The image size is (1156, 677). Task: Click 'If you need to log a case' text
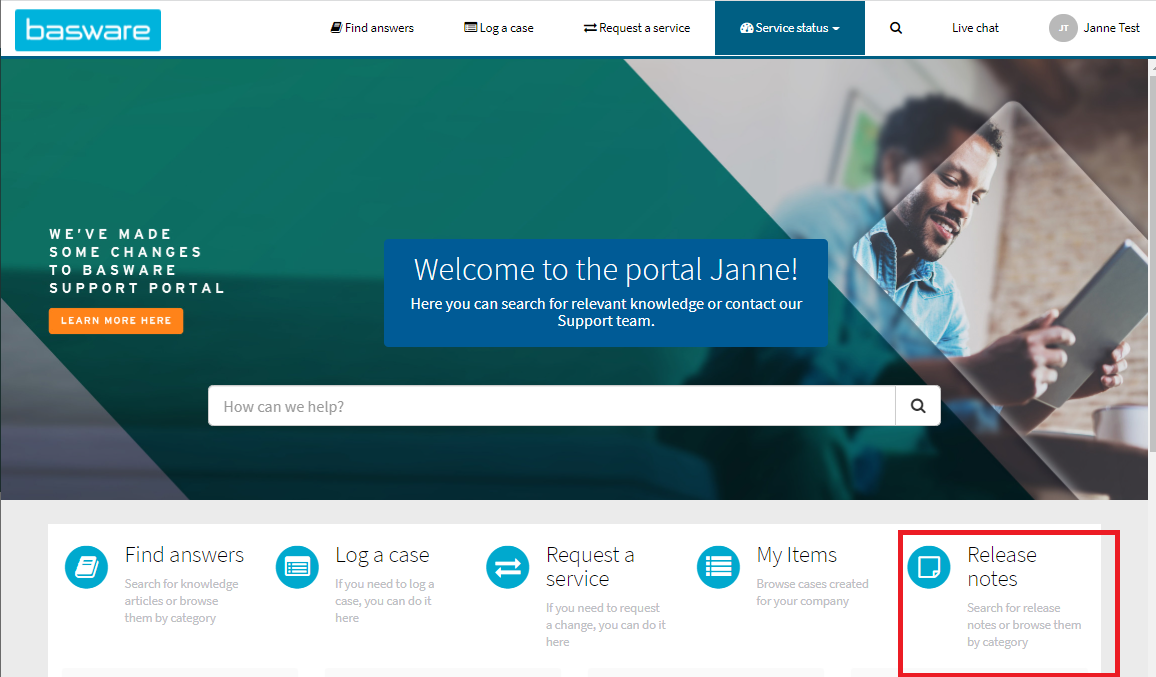point(385,600)
